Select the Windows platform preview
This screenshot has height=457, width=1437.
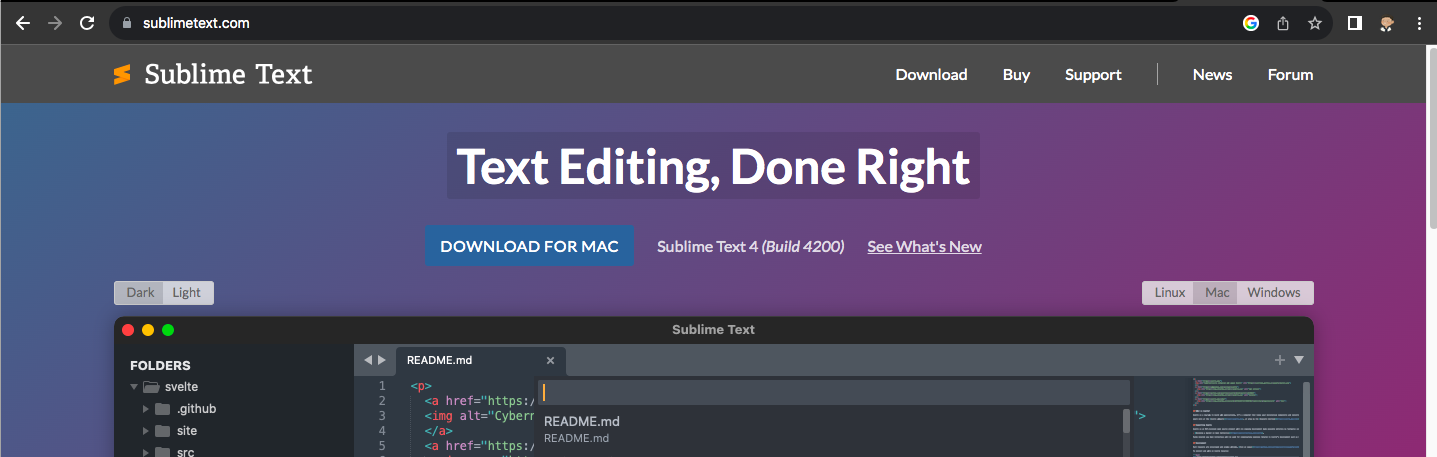click(x=1274, y=293)
